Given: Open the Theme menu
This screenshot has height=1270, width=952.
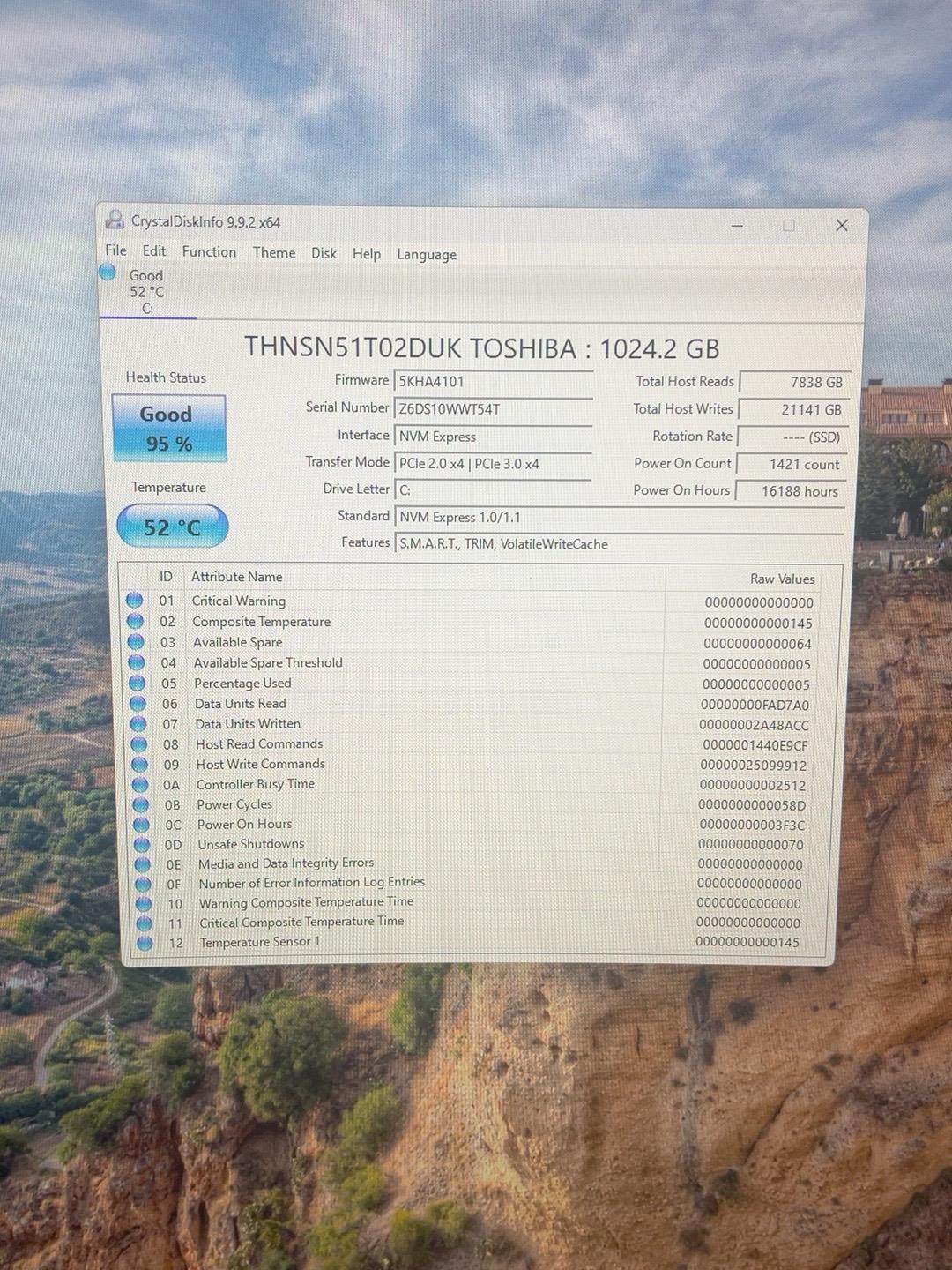Looking at the screenshot, I should click(274, 253).
